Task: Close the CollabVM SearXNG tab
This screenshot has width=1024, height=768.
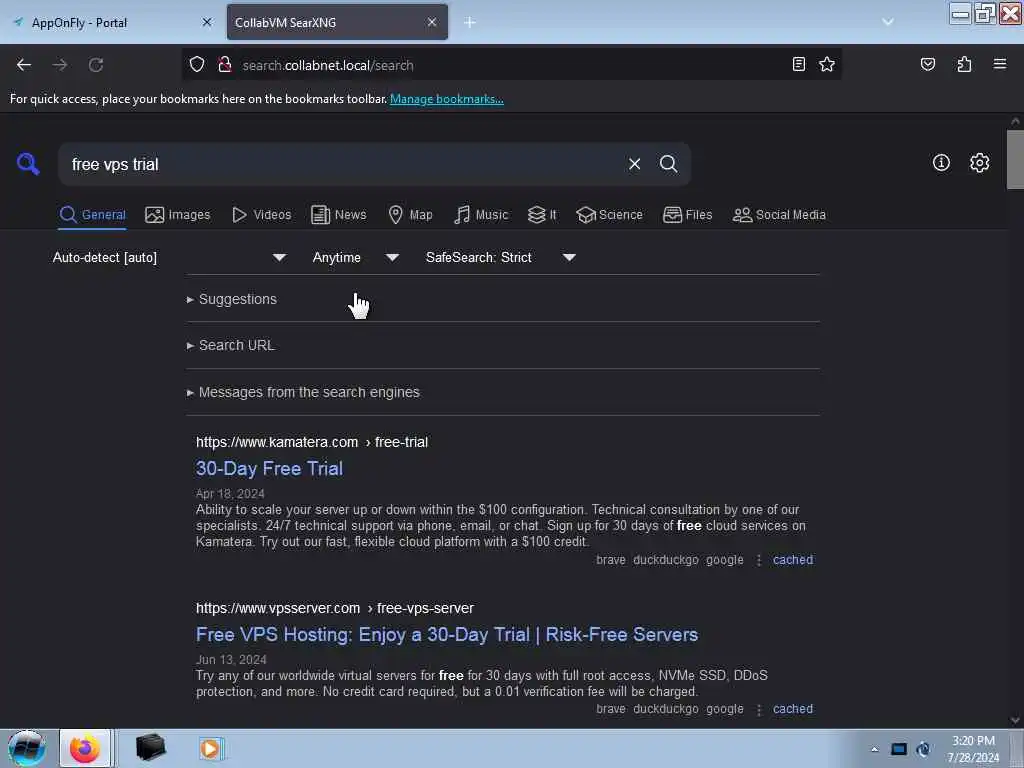Action: tap(432, 22)
